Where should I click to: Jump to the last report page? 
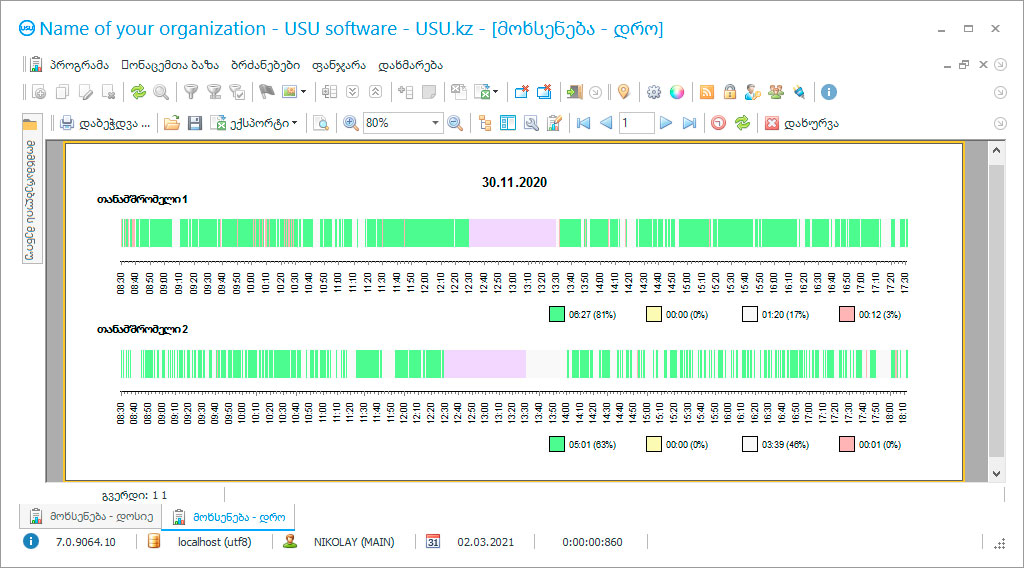(x=689, y=123)
